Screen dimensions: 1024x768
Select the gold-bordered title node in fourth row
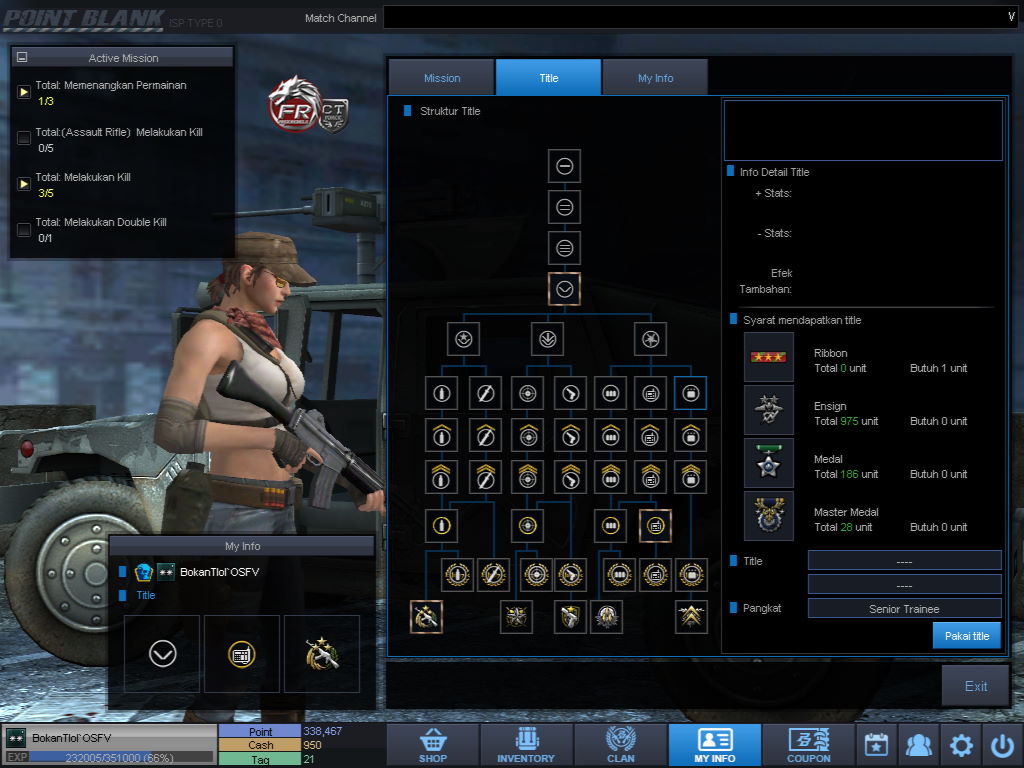(655, 526)
